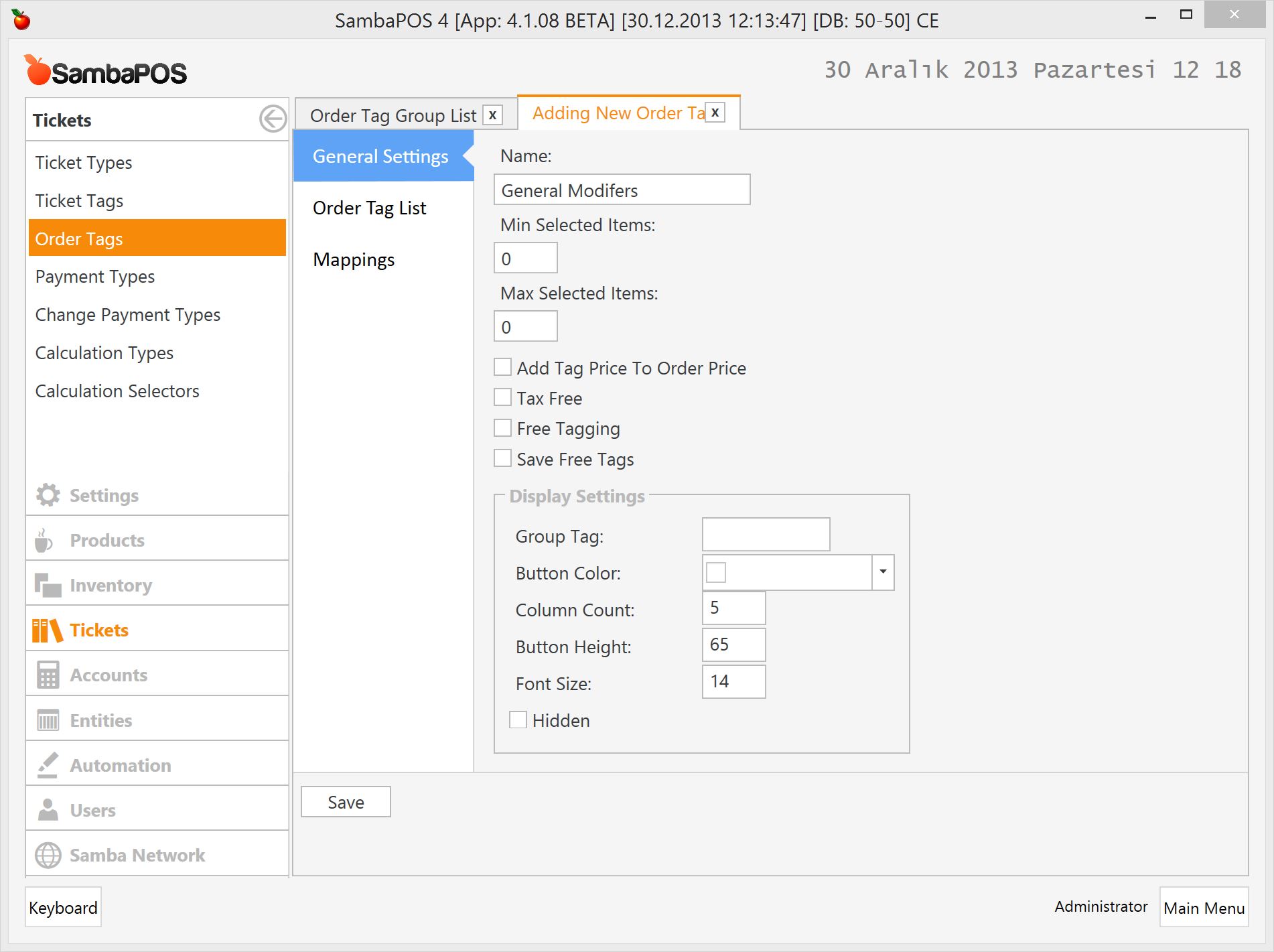Open the Accounts calculator section
Viewport: 1274px width, 952px height.
pos(48,675)
